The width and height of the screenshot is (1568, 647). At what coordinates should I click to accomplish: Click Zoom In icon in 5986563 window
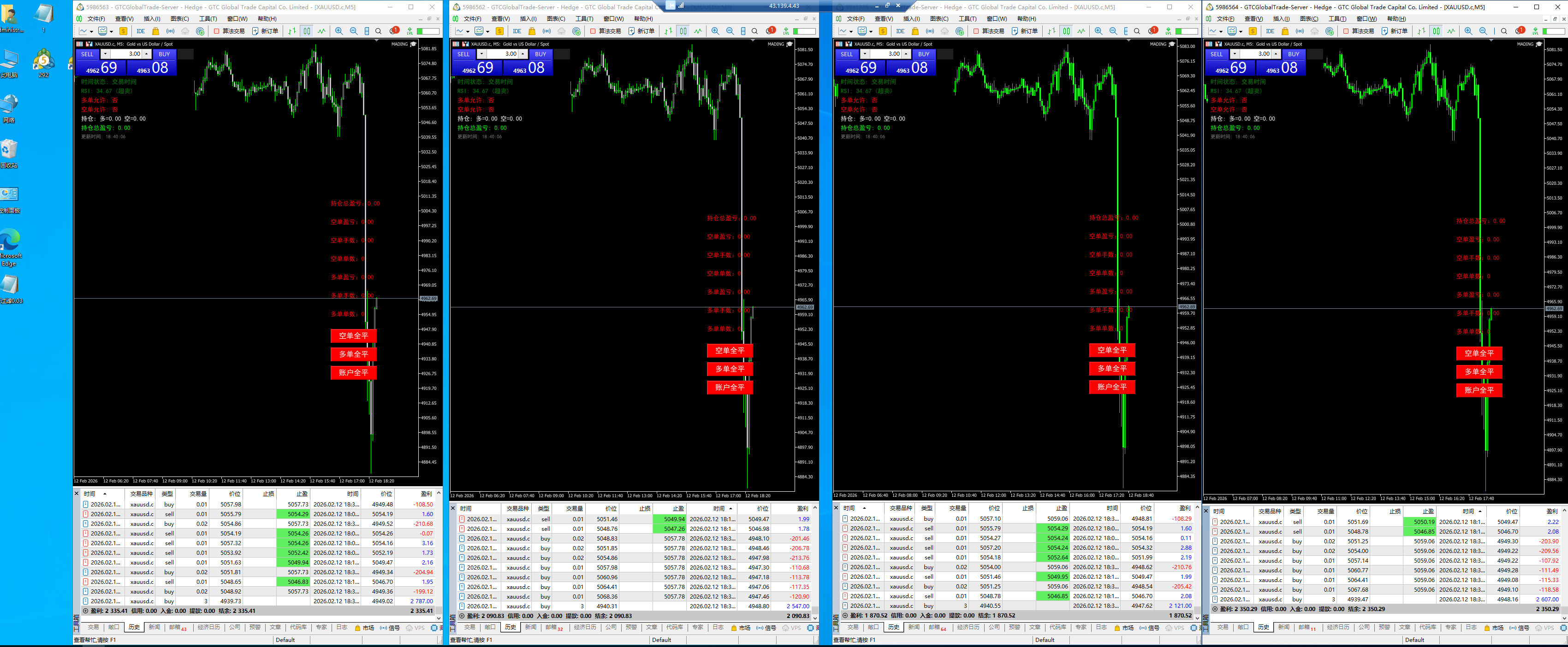click(x=339, y=31)
